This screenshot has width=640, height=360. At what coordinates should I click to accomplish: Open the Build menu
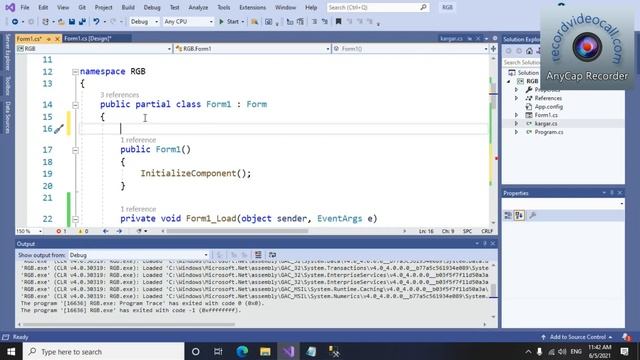point(128,7)
